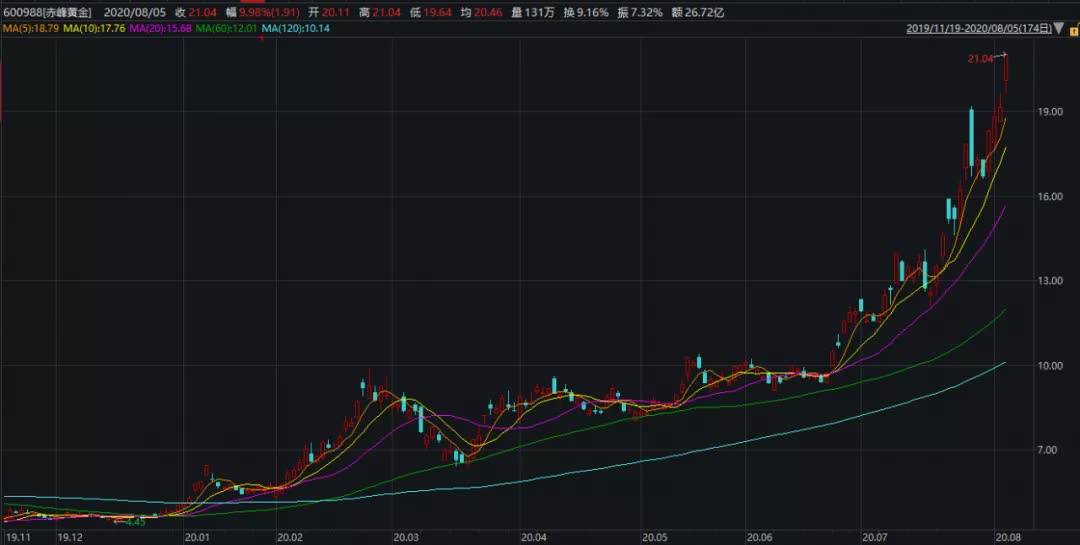Screen dimensions: 1080x545
Task: Click the 20.03 date axis label
Action: coord(406,536)
